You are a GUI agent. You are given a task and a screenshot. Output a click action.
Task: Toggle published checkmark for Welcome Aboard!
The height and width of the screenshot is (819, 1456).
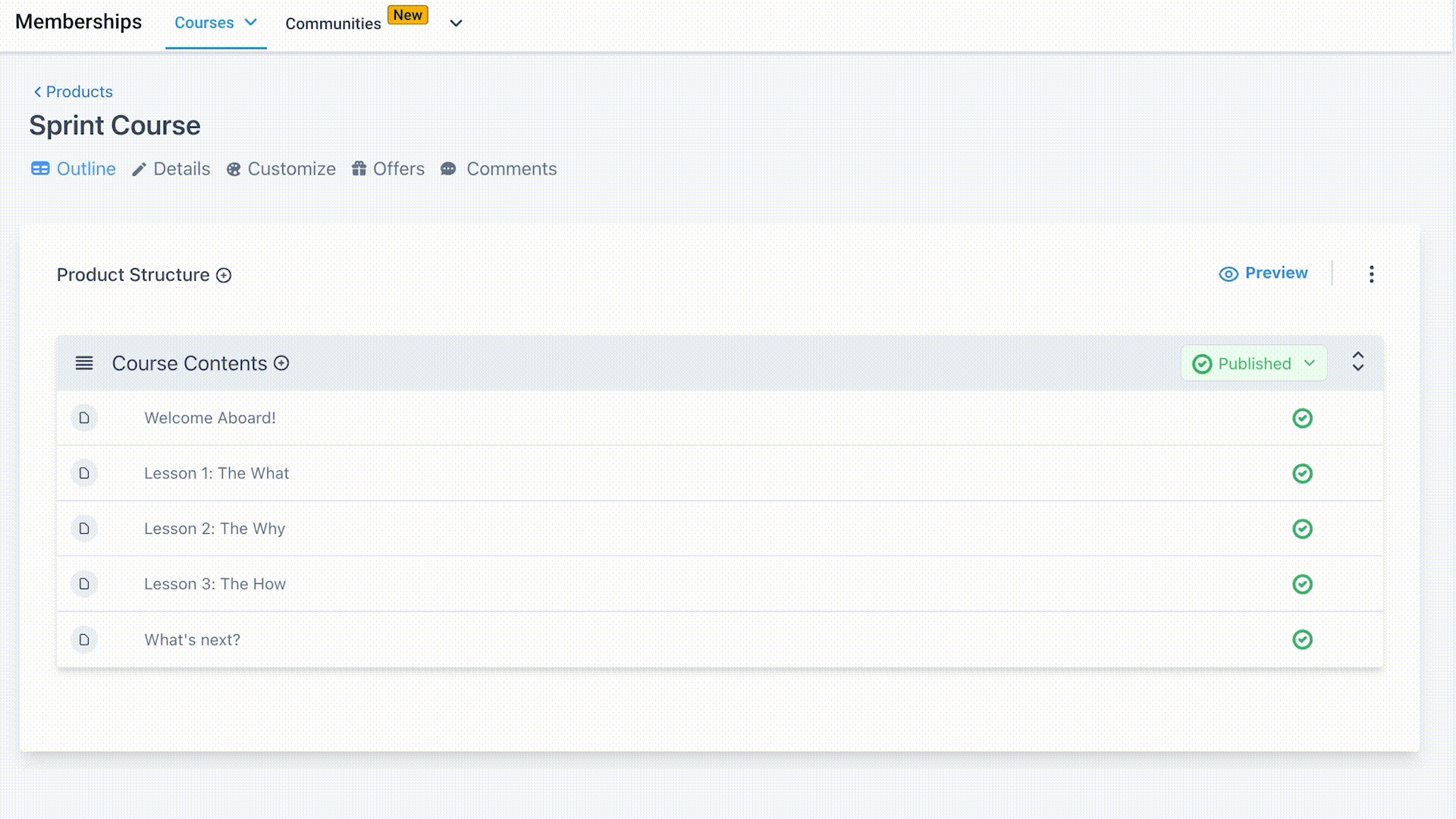point(1302,418)
